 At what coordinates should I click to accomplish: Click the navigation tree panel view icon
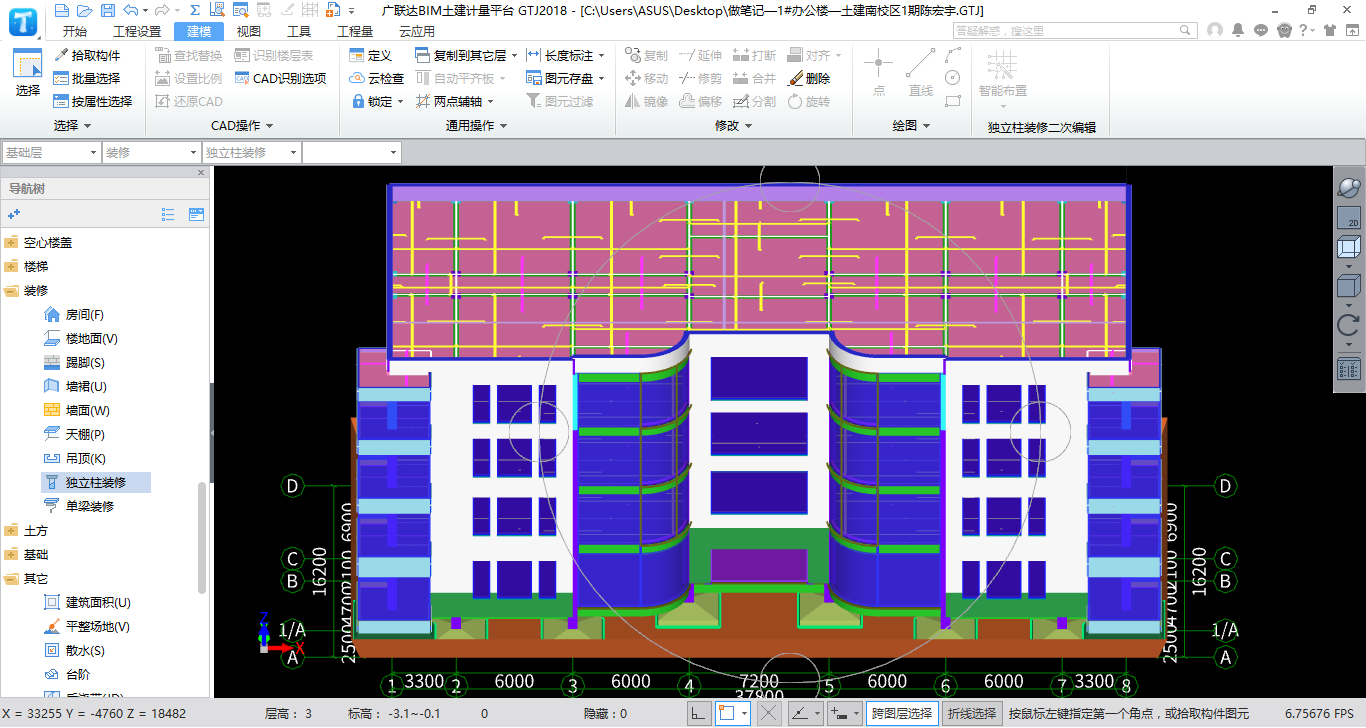[196, 214]
